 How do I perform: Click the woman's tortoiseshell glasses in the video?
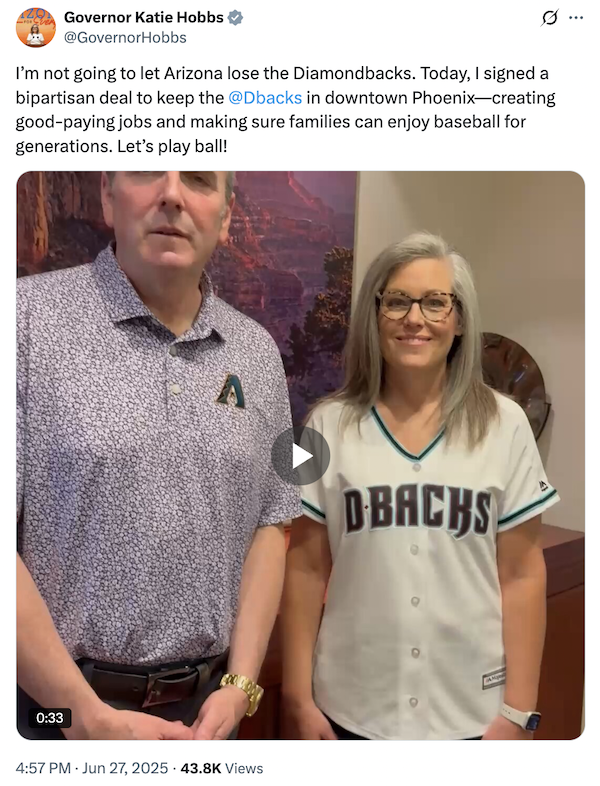tap(418, 306)
